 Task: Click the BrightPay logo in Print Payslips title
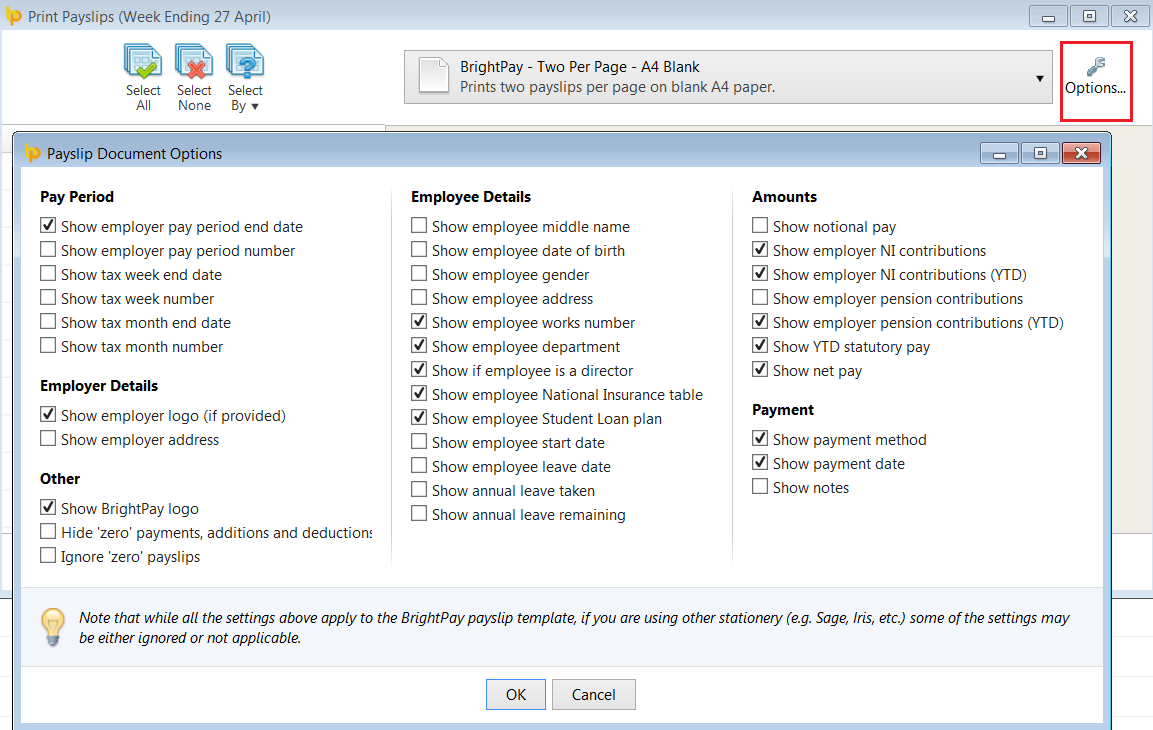14,16
